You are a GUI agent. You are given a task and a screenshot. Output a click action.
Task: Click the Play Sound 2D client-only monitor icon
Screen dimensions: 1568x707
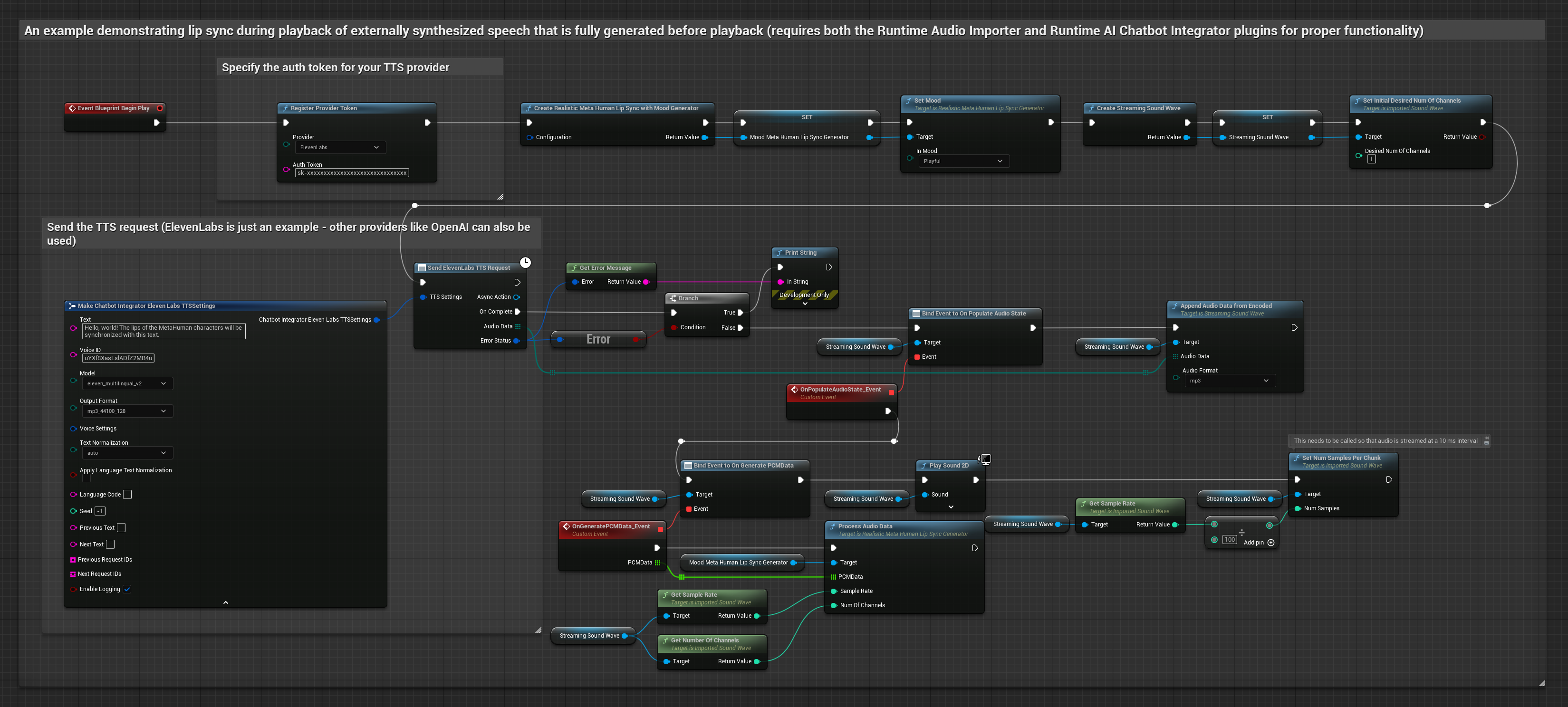985,459
